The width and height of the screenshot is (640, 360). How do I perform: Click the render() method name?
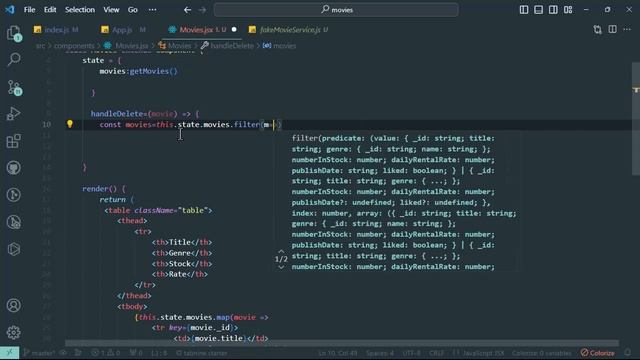(x=100, y=189)
